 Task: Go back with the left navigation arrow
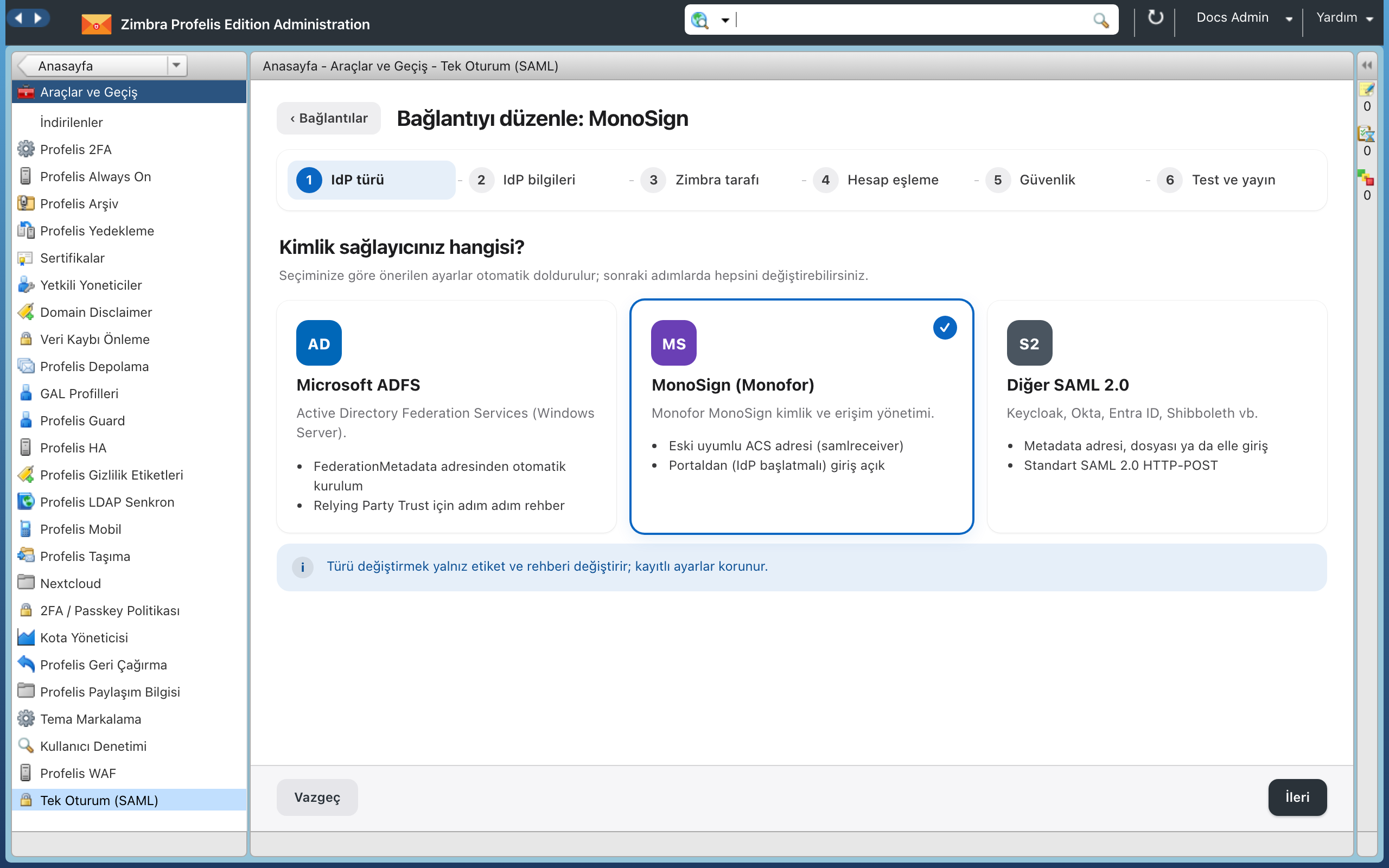pos(19,18)
